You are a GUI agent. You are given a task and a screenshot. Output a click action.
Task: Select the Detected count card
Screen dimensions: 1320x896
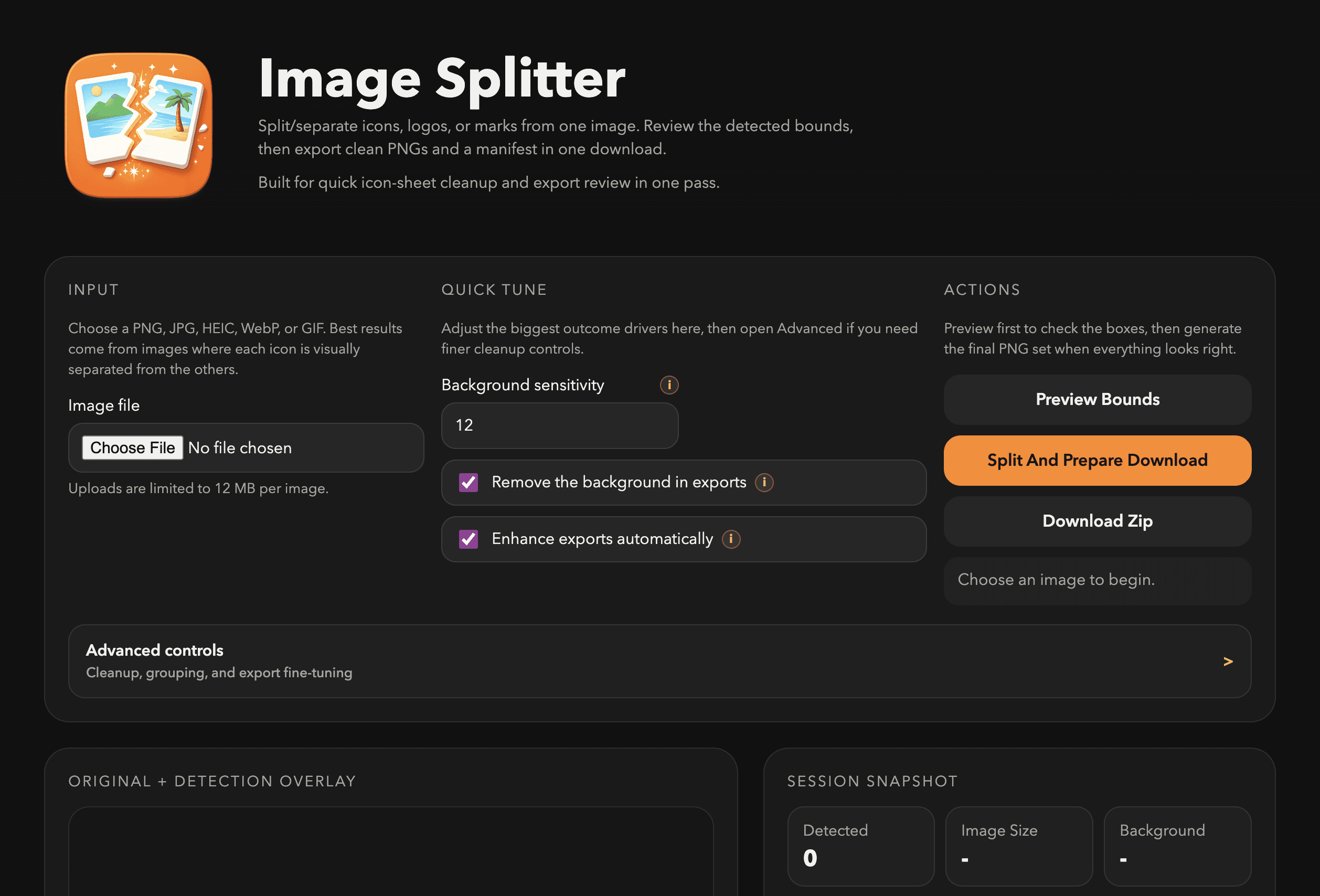860,846
